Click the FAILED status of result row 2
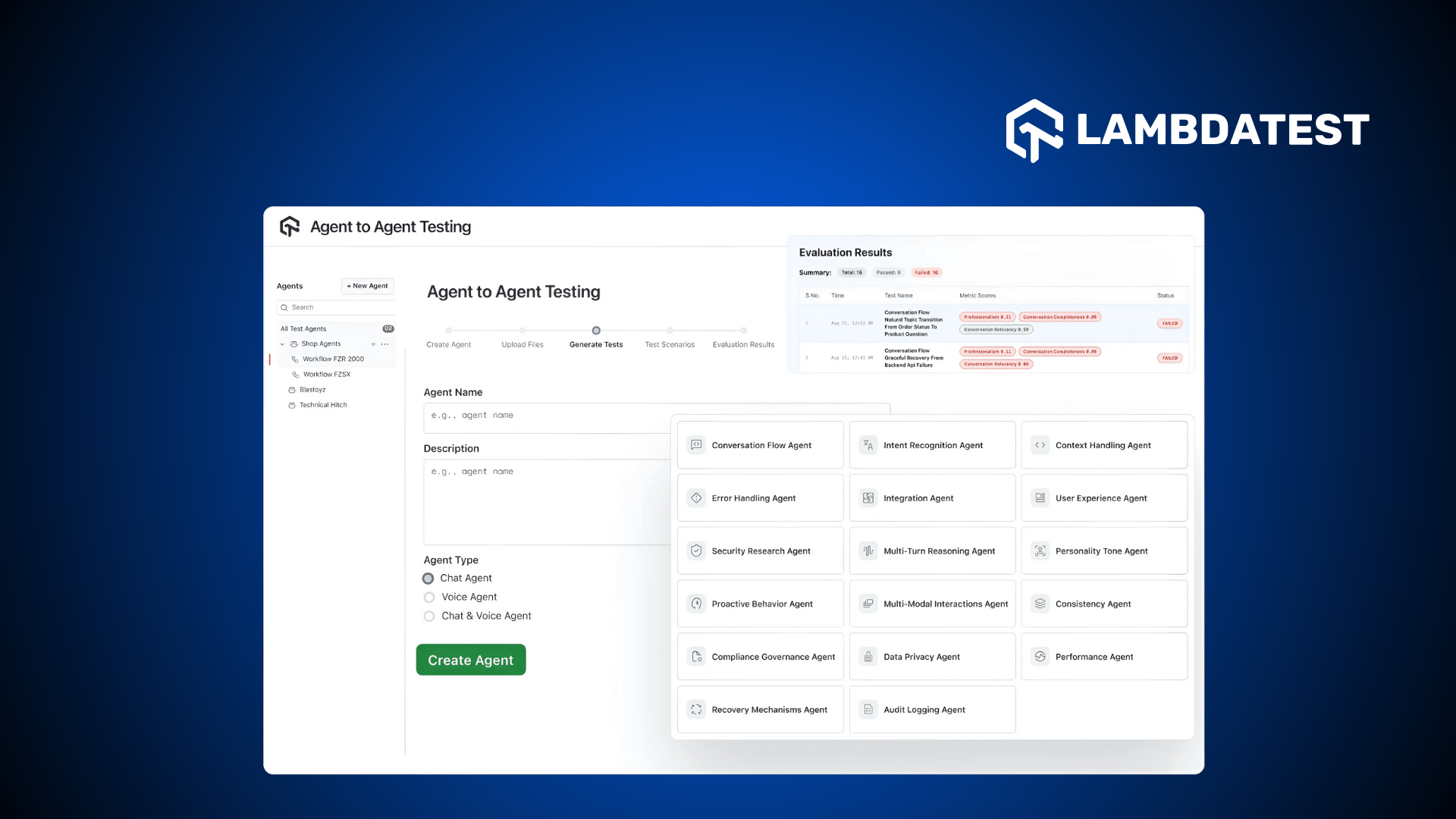Screen dimensions: 1456x819 1170,358
